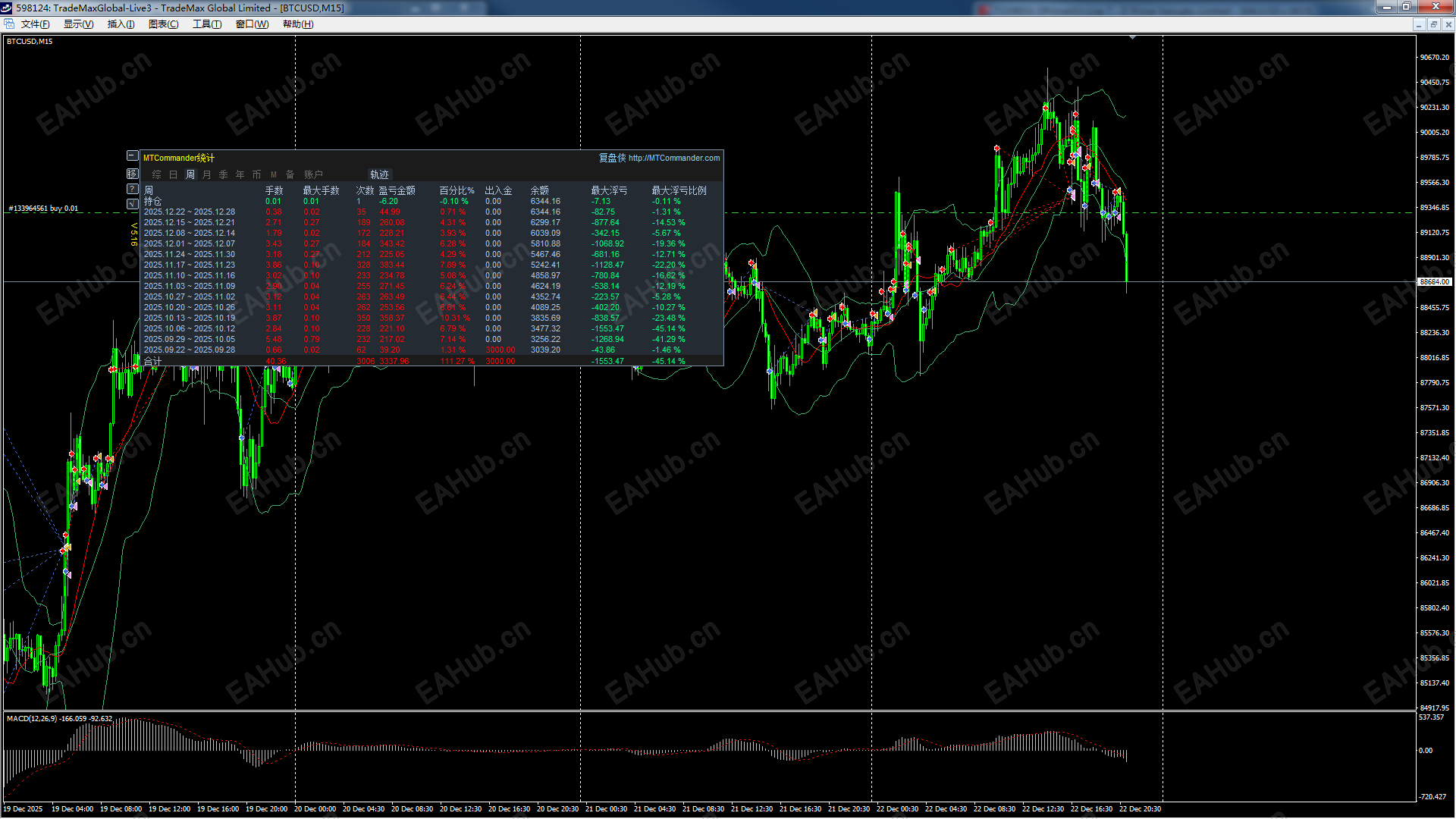1456x819 pixels.
Task: Open MTCommander help via the question mark icon
Action: [x=132, y=189]
